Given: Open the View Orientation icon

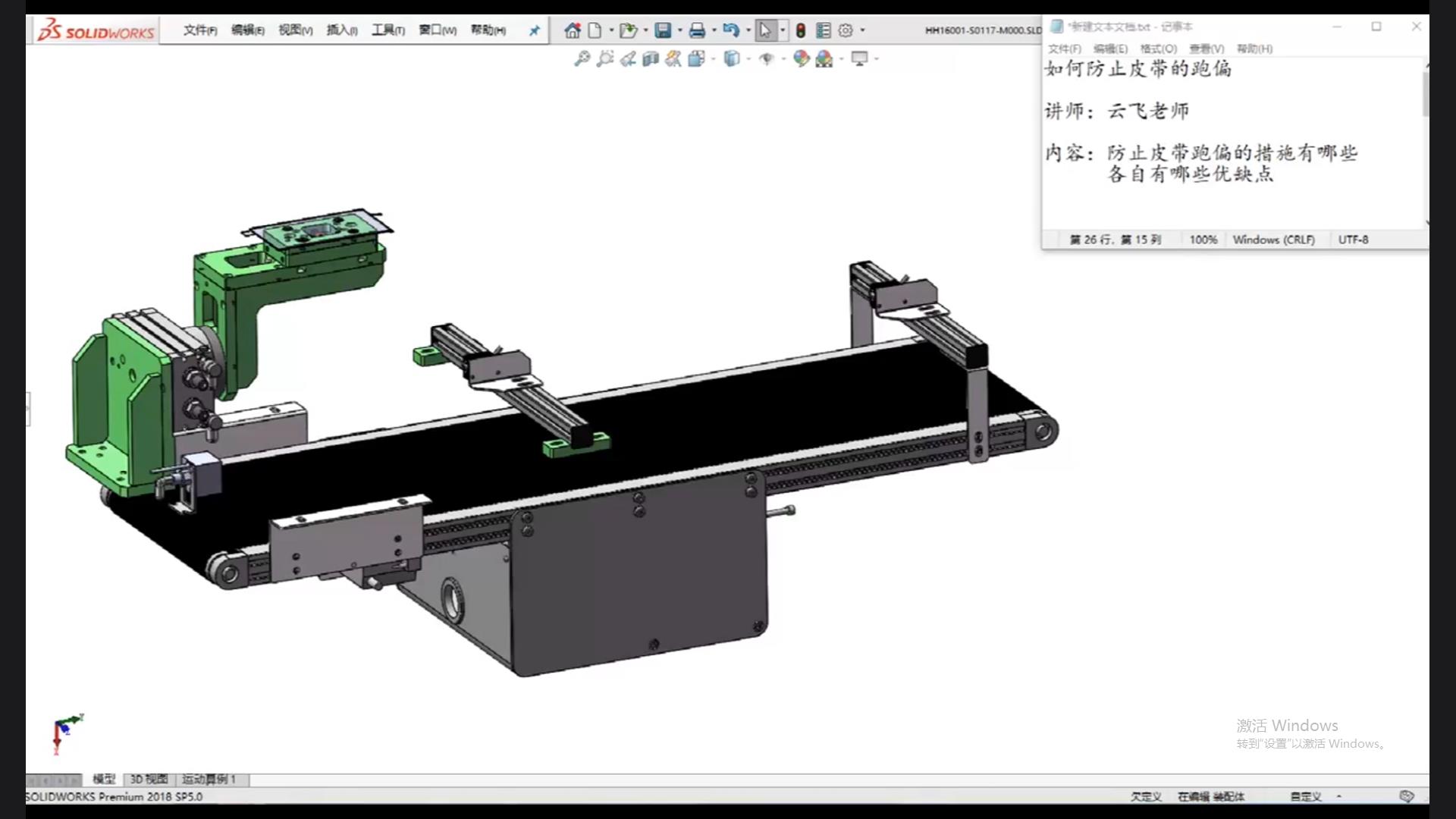Looking at the screenshot, I should pos(696,58).
